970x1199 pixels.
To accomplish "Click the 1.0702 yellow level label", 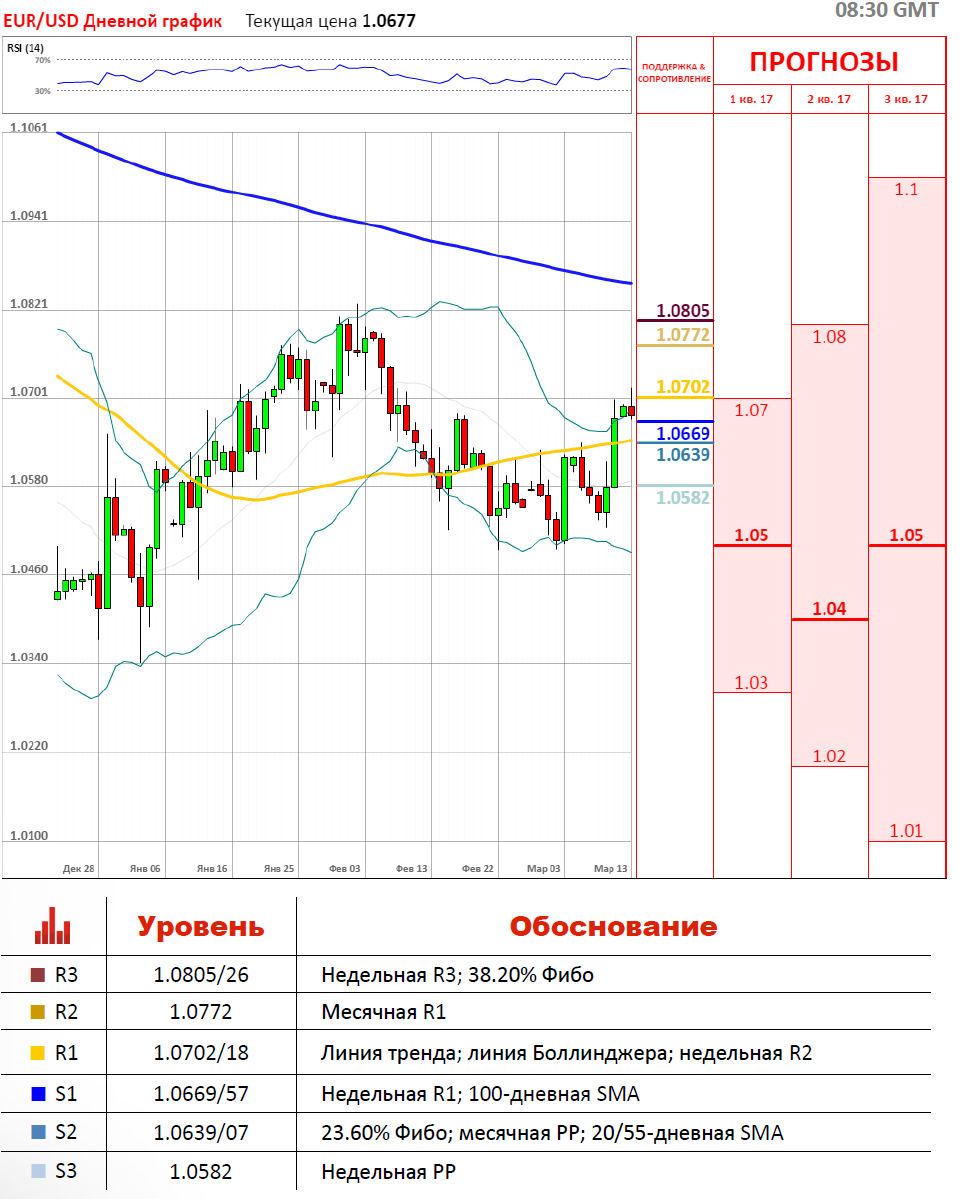I will [x=683, y=387].
